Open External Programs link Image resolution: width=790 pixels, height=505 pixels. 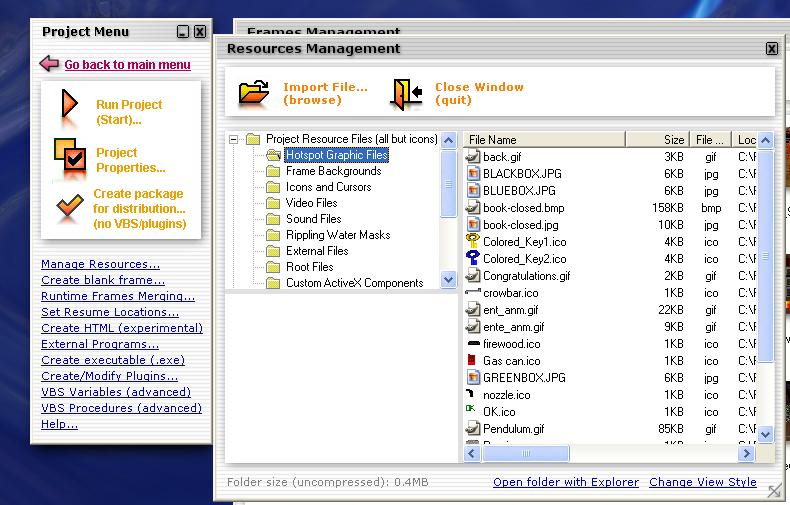(x=100, y=344)
